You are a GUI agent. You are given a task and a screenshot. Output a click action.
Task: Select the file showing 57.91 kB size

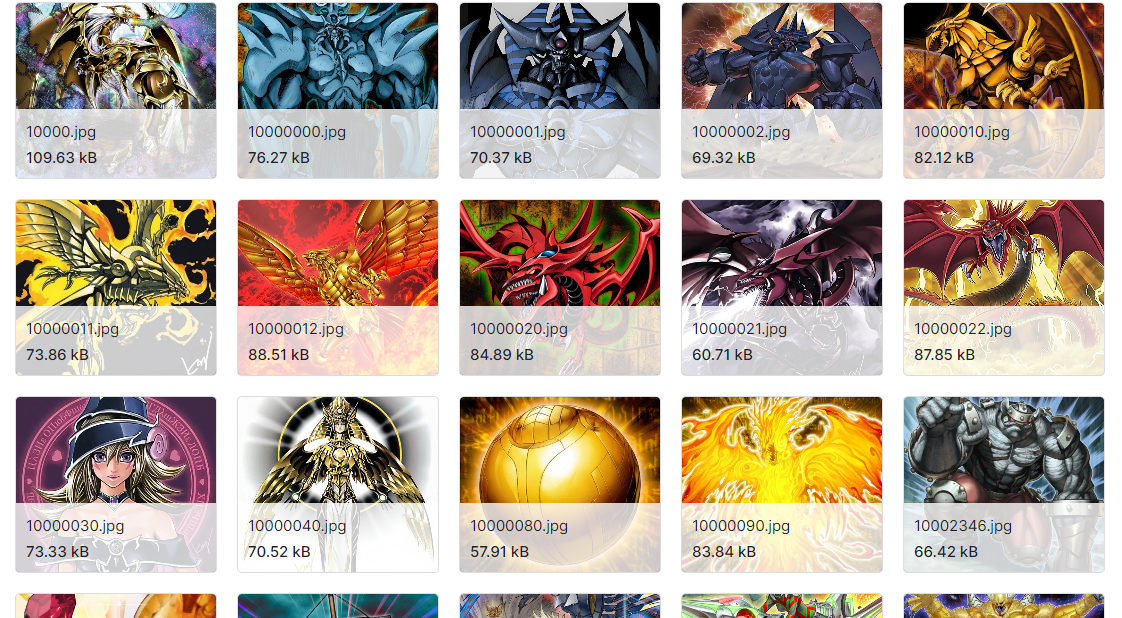pos(560,485)
